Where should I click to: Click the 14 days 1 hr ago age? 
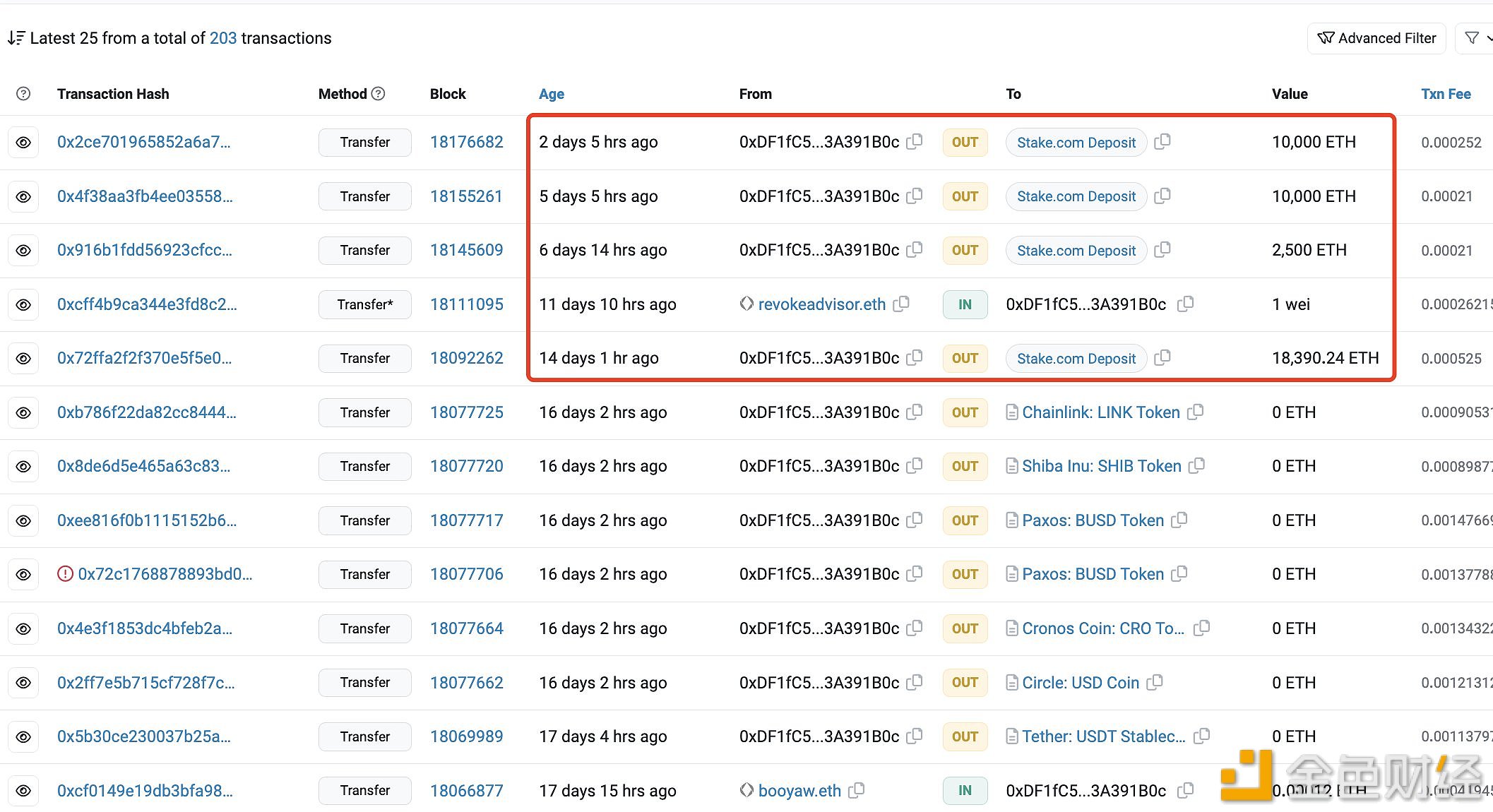click(x=599, y=358)
